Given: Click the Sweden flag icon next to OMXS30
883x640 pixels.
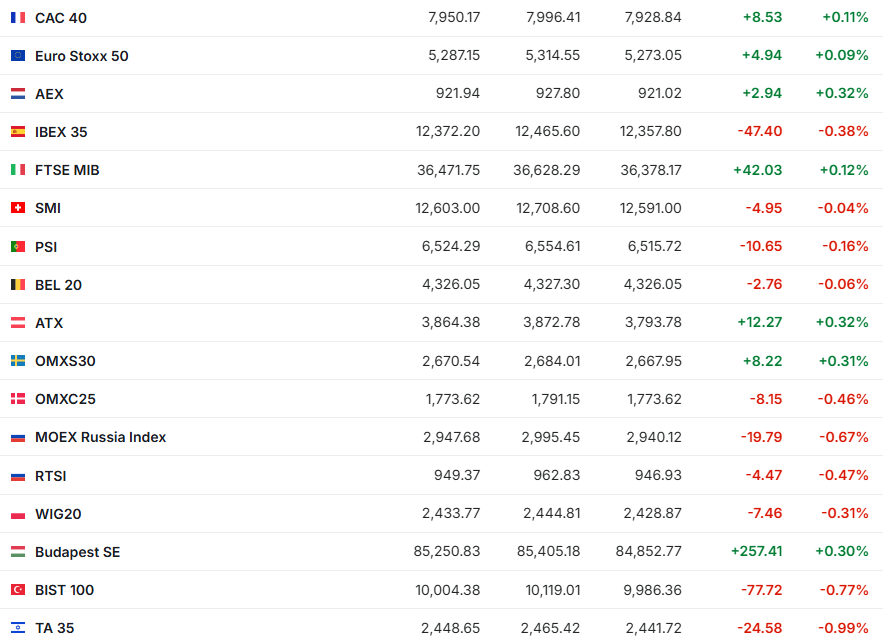Looking at the screenshot, I should pyautogui.click(x=18, y=361).
